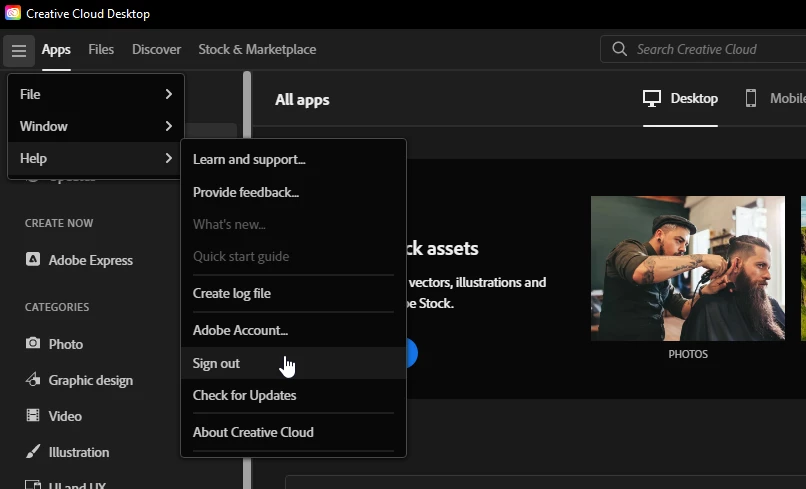Open the Discover tab
The height and width of the screenshot is (489, 806).
[x=156, y=49]
